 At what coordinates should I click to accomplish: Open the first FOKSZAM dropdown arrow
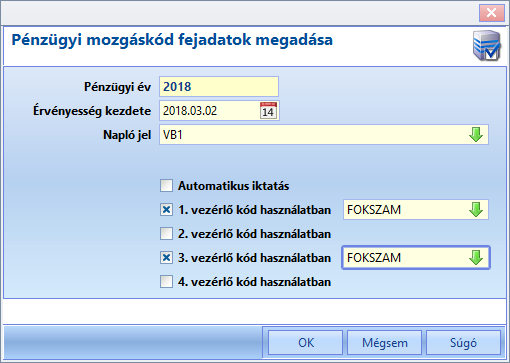coord(476,210)
